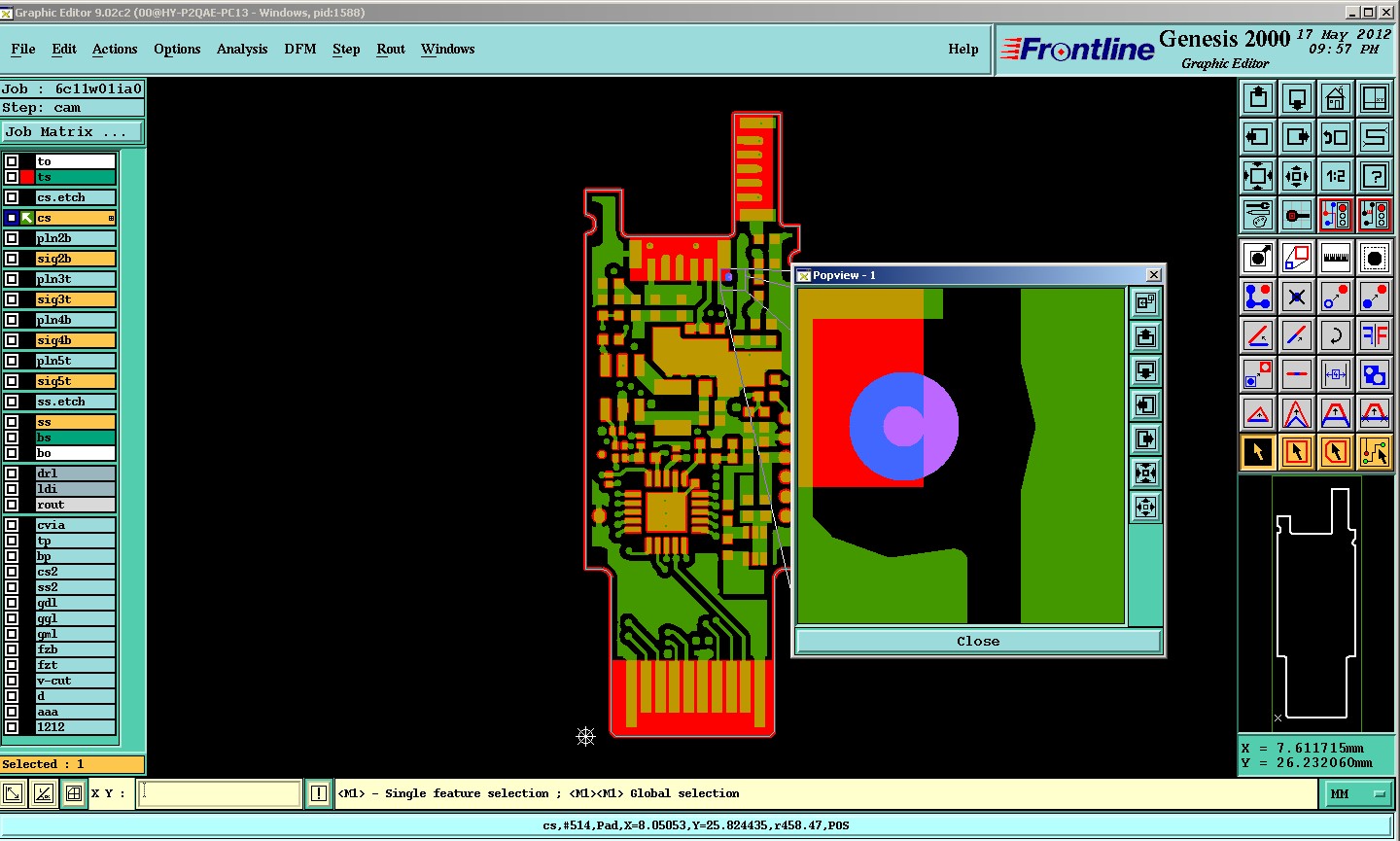Open the File menu

click(23, 49)
